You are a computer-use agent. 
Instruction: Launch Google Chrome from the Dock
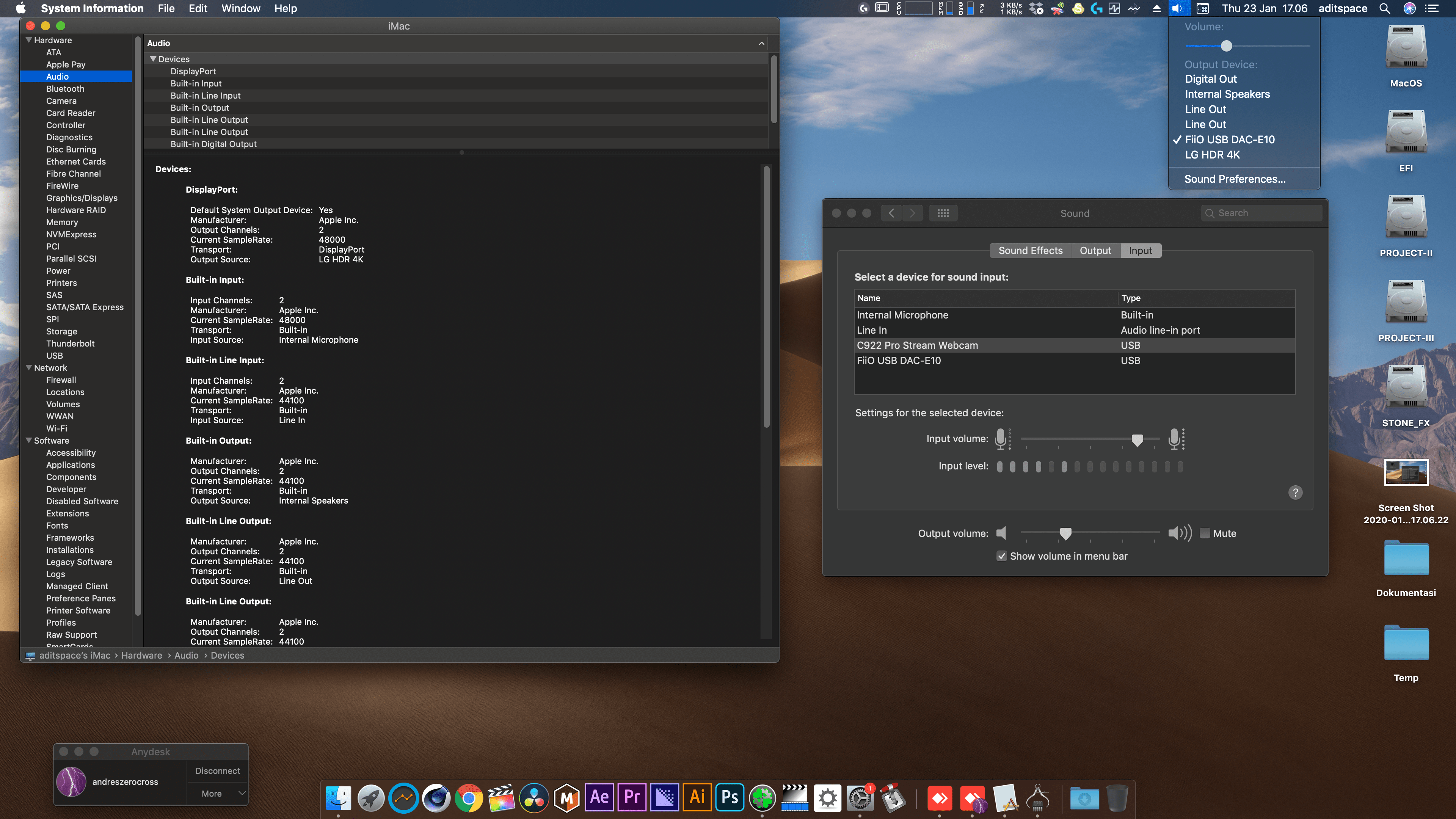point(469,797)
